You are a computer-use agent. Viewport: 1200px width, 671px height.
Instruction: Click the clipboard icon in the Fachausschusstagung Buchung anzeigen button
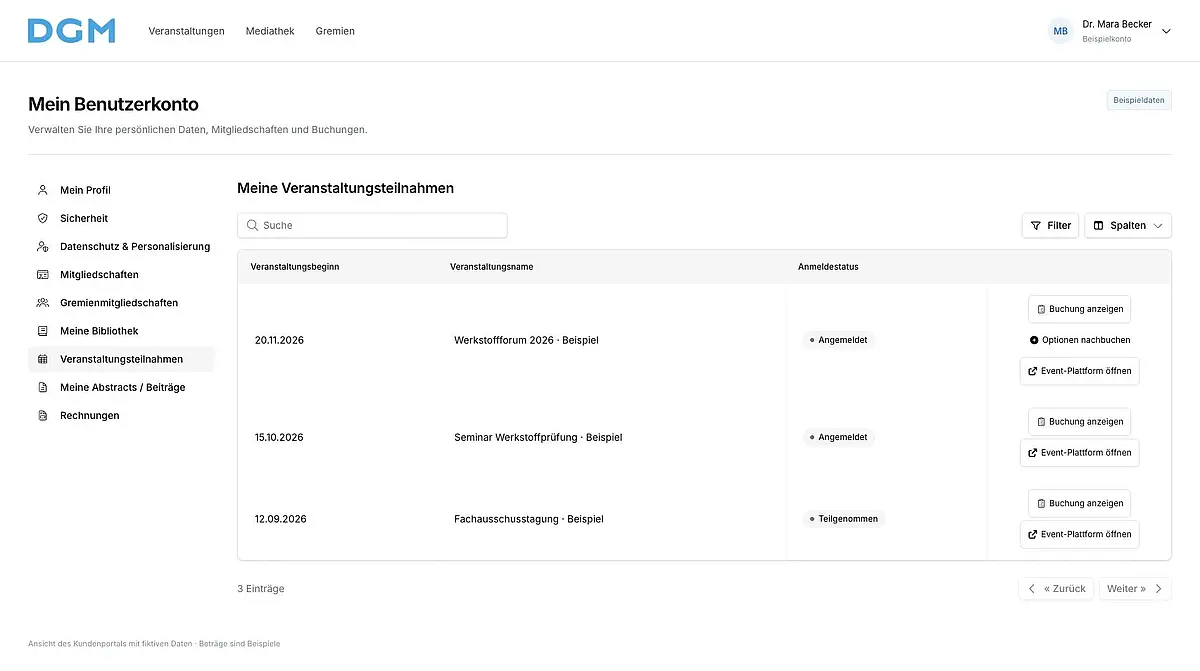click(x=1041, y=503)
